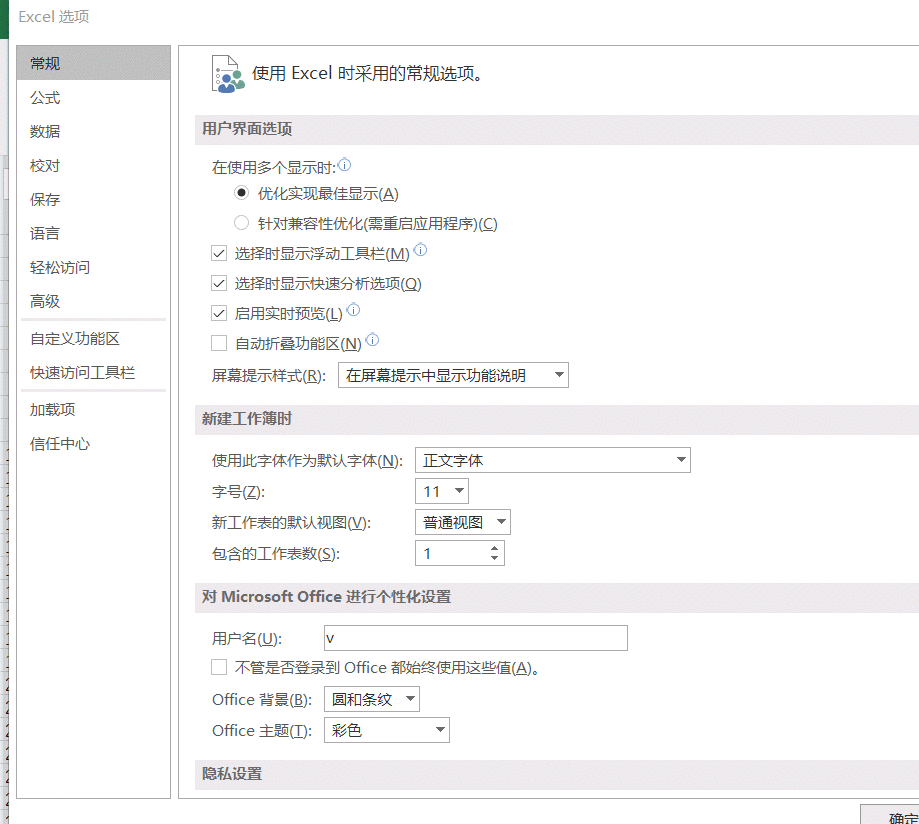Decrease the included sheet count spinner
Image resolution: width=919 pixels, height=824 pixels.
point(495,558)
